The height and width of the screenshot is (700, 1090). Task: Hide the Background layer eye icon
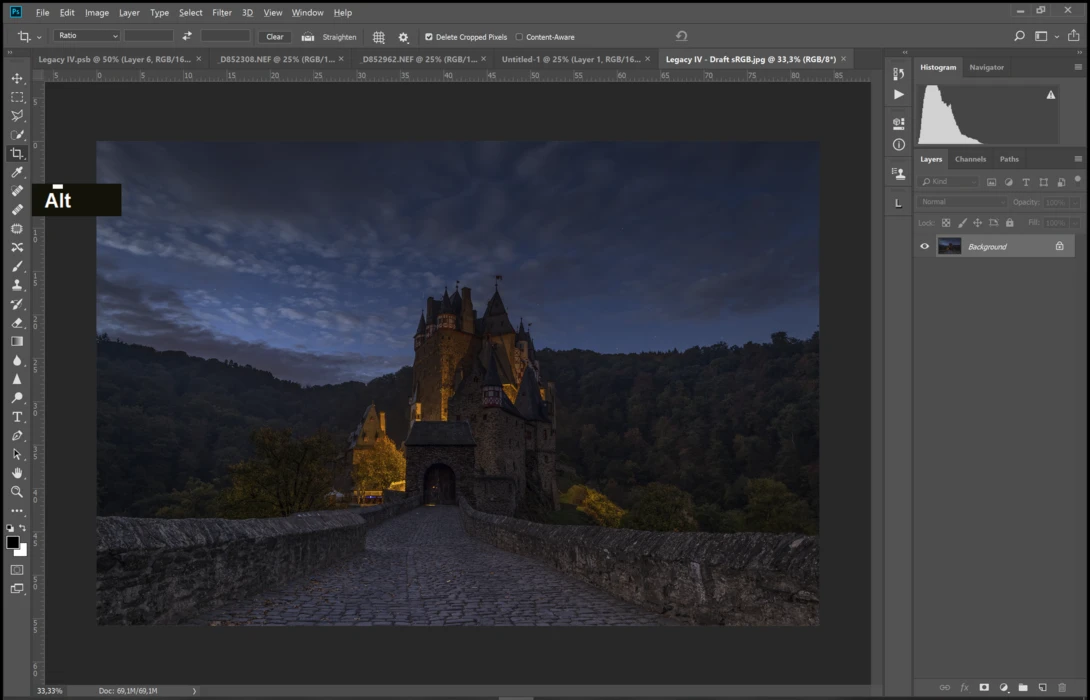pyautogui.click(x=925, y=246)
